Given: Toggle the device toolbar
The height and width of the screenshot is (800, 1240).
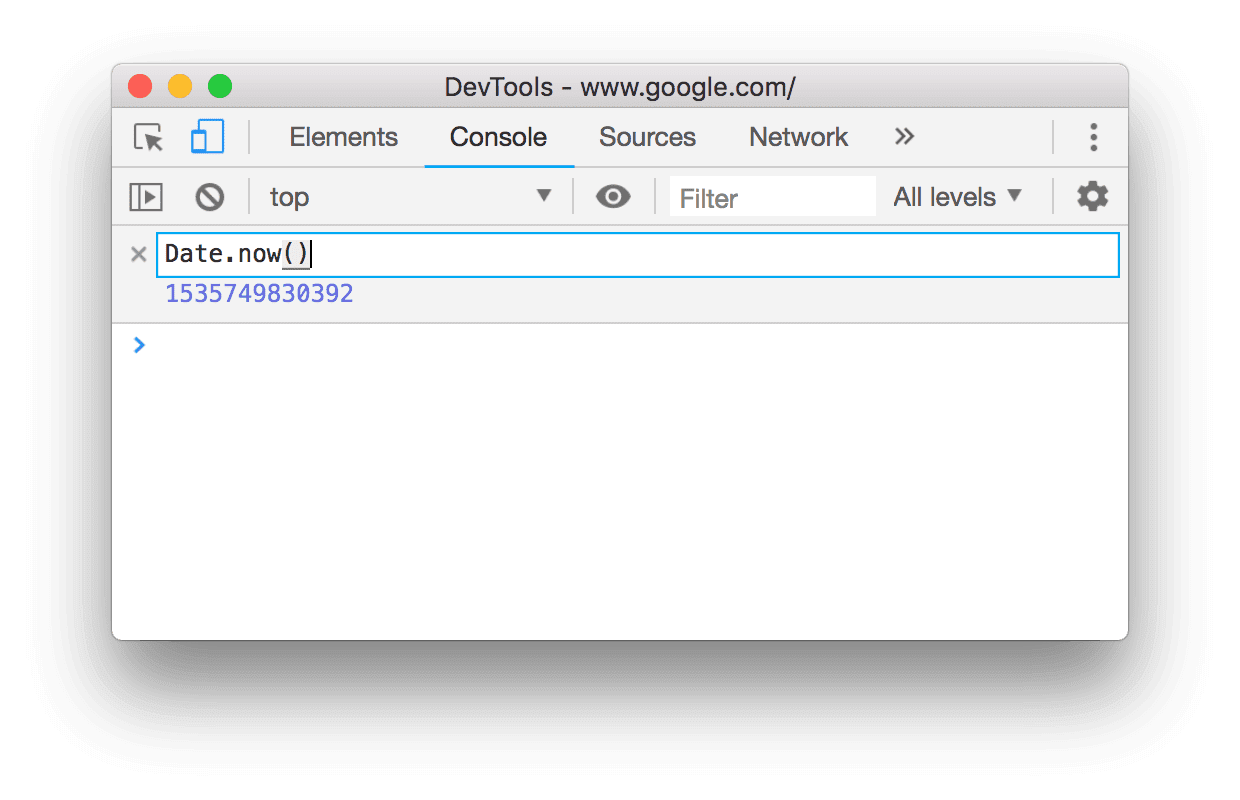Looking at the screenshot, I should pos(207,138).
